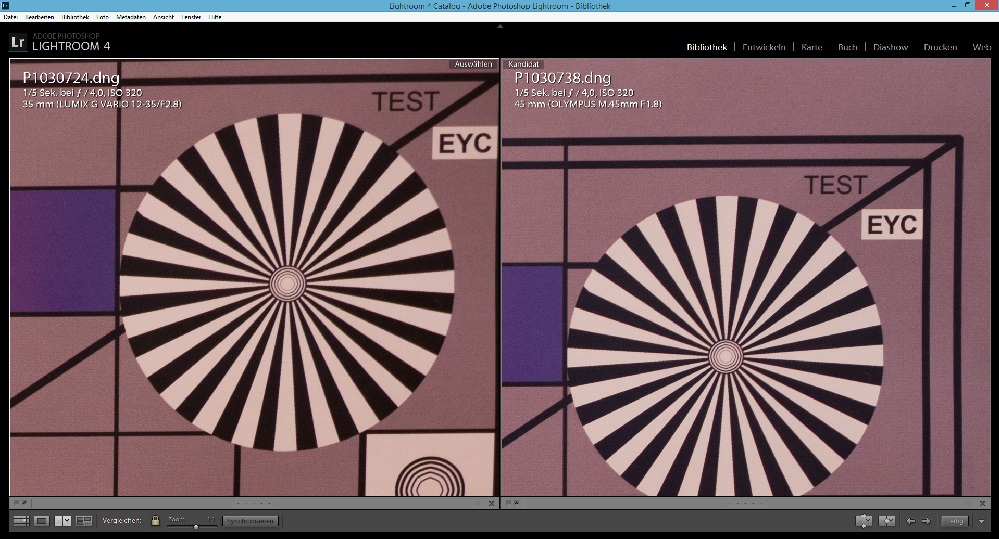Select the Compare view XY icon

click(63, 521)
